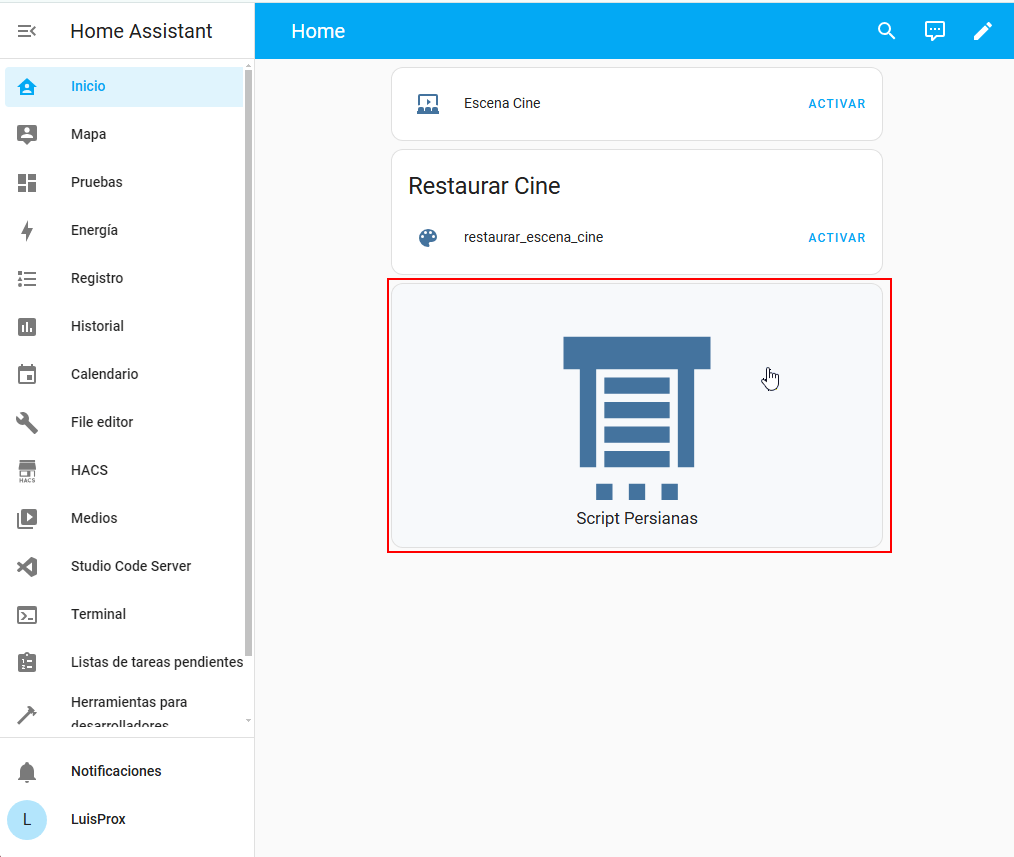The width and height of the screenshot is (1014, 857).
Task: Click the Escena Cine theater icon
Action: point(428,103)
